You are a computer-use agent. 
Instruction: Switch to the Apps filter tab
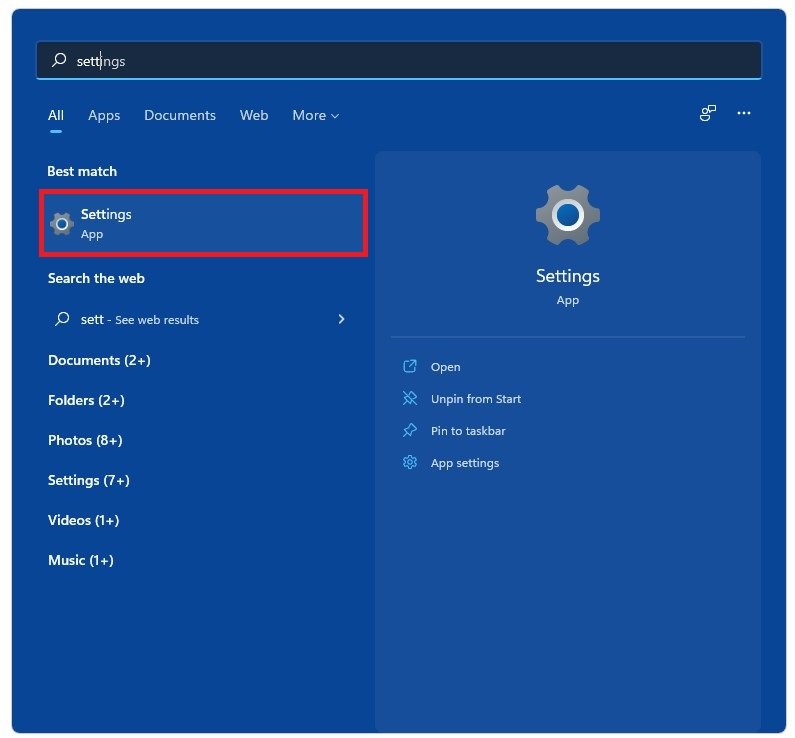pyautogui.click(x=104, y=116)
